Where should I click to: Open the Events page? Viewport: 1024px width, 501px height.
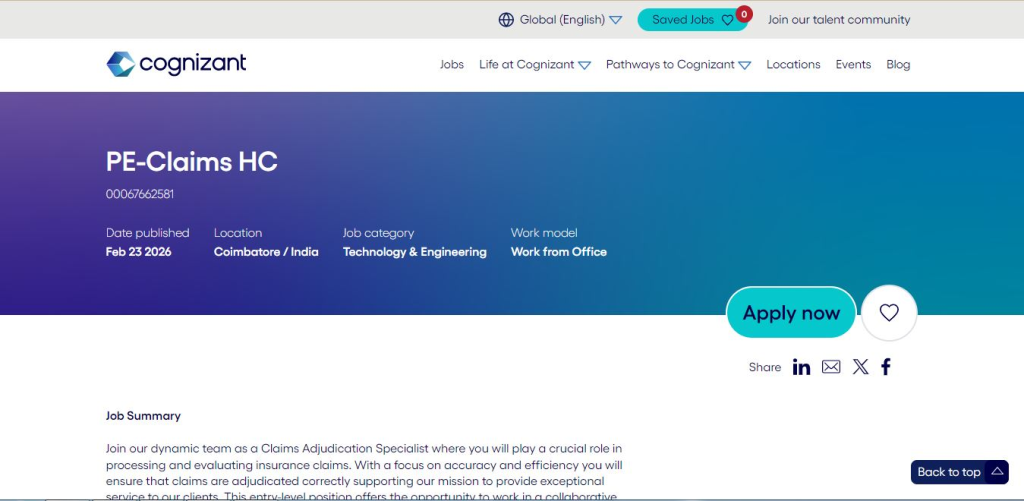(853, 65)
